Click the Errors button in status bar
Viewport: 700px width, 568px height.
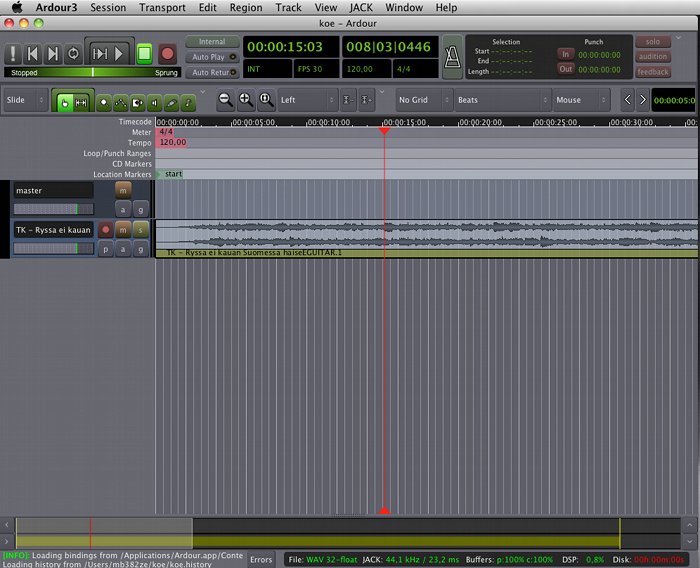click(261, 560)
